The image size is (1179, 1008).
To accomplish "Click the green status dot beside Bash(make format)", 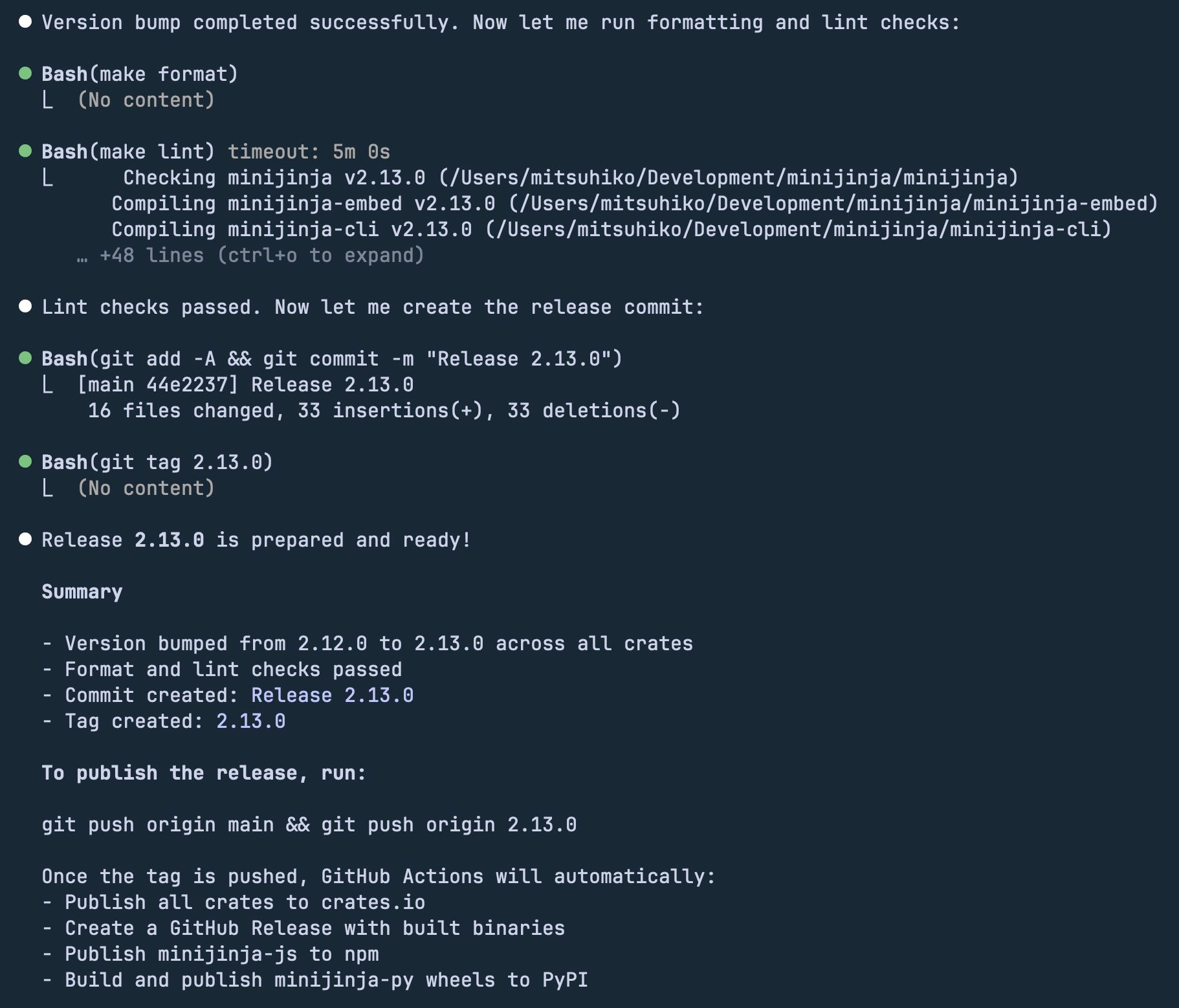I will (25, 73).
